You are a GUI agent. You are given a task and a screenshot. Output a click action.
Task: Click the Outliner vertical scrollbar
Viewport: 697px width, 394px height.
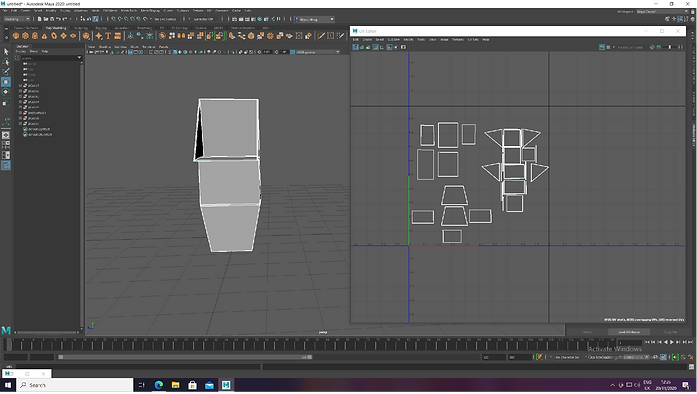(x=81, y=196)
